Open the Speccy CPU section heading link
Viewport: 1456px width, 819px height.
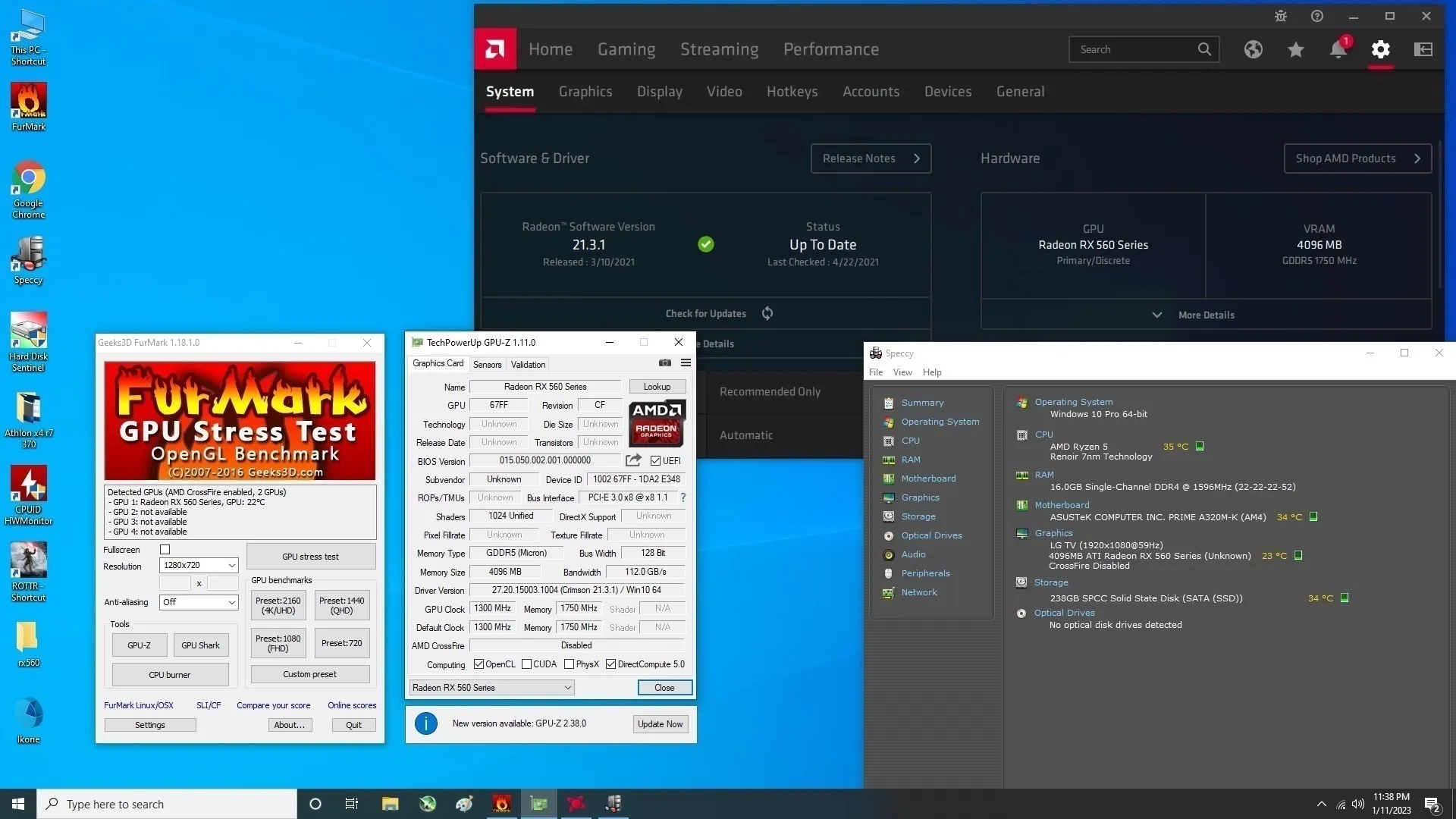pyautogui.click(x=1043, y=435)
